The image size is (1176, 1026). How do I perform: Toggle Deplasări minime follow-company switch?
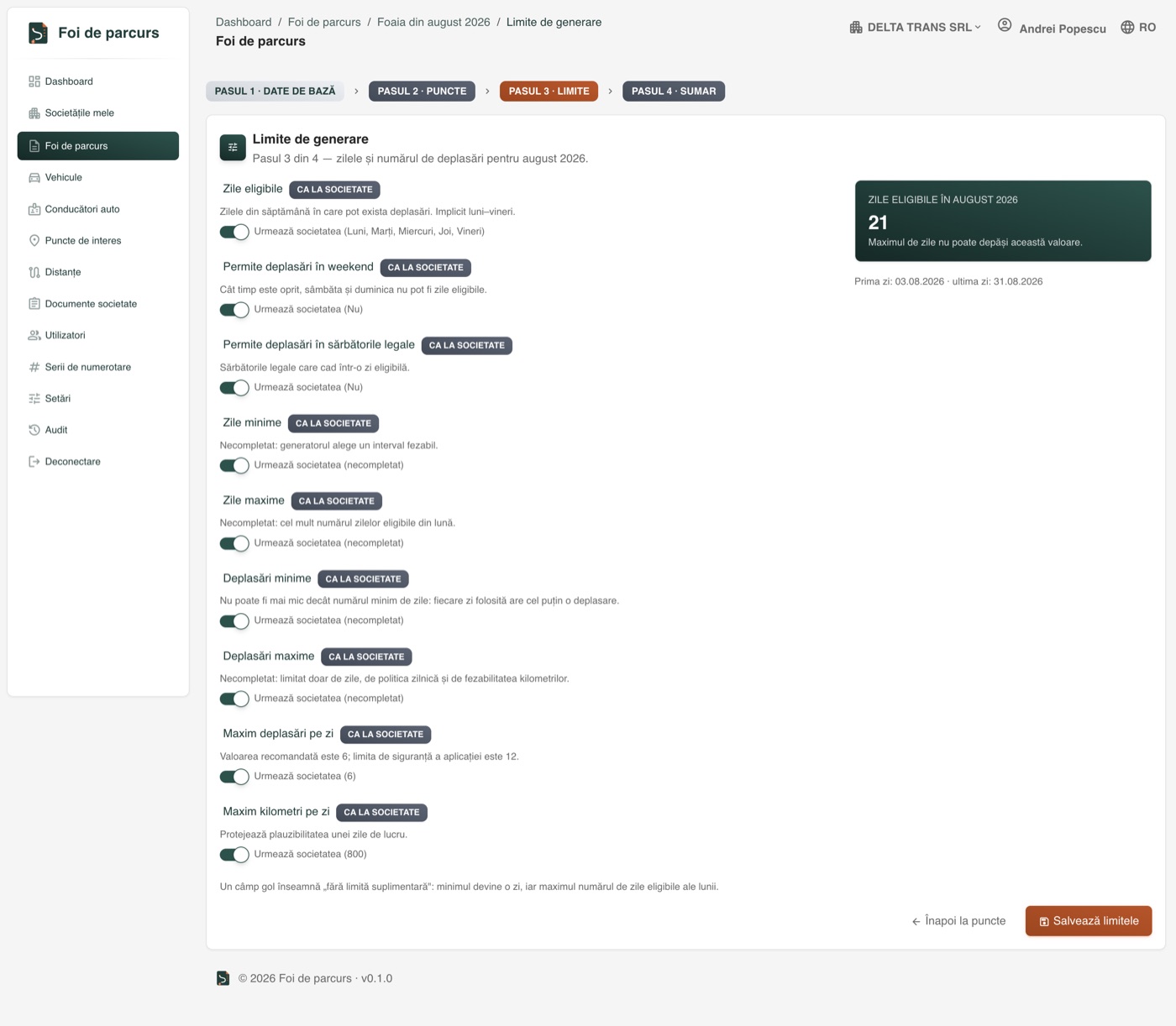234,621
